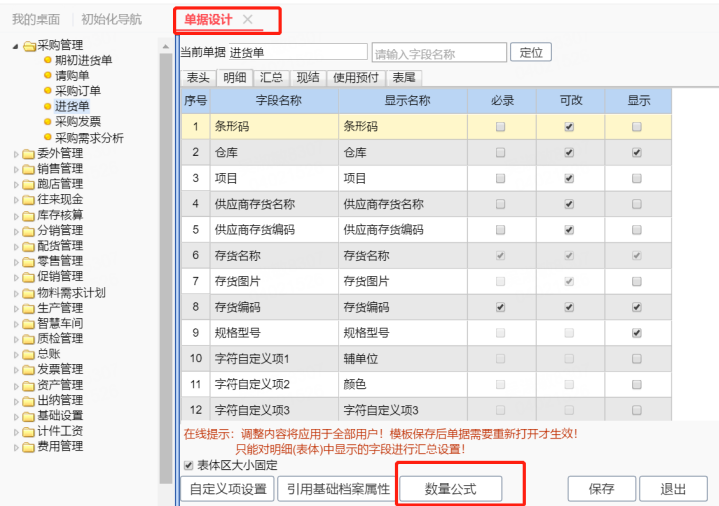Click the 定位 button
Screen dimensions: 719x506
(531, 52)
